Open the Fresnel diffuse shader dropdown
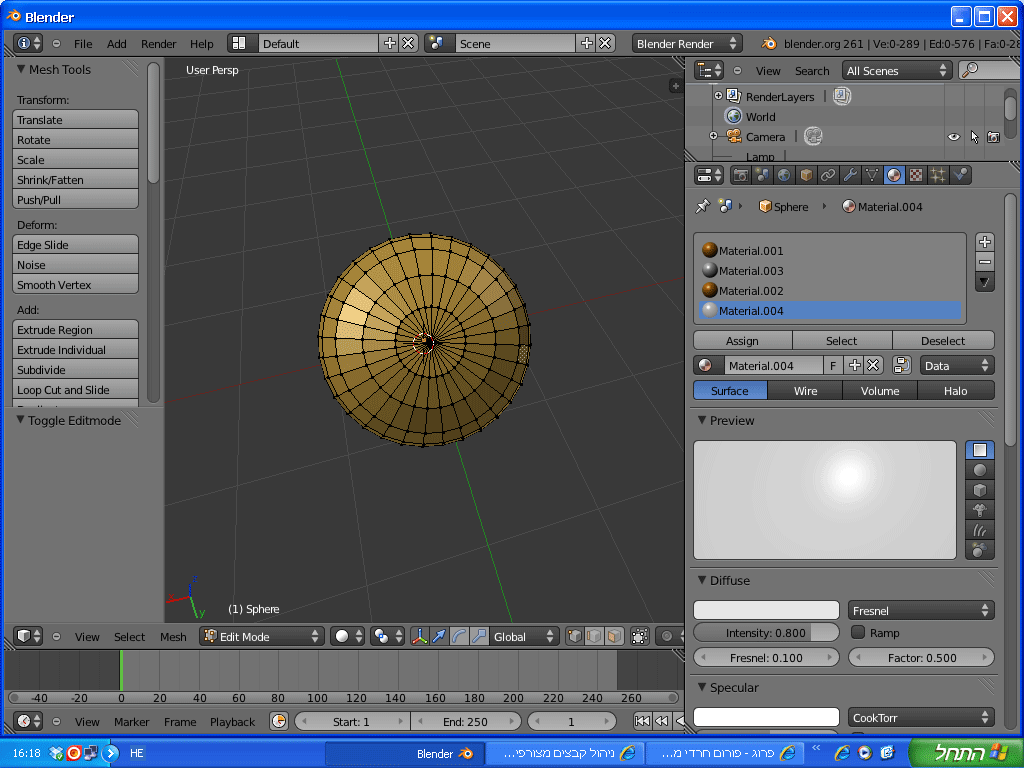The width and height of the screenshot is (1024, 768). pyautogui.click(x=920, y=610)
